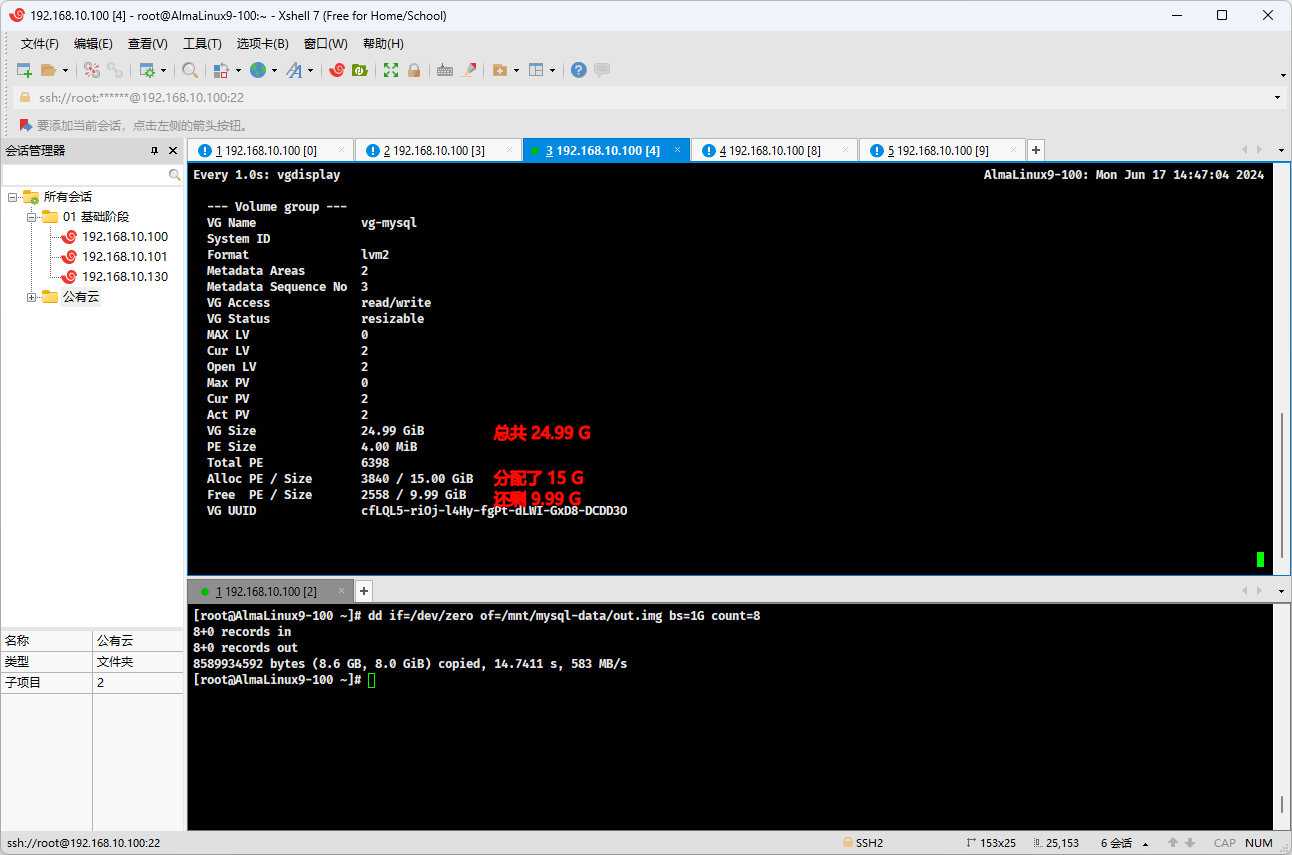
Task: Click the New Session toolbar icon
Action: 24,70
